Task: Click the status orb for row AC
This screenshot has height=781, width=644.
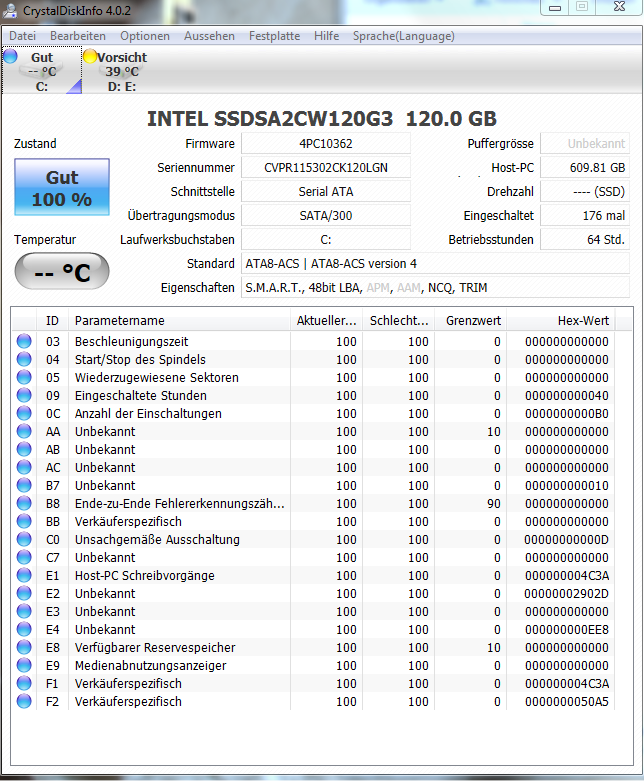Action: coord(24,467)
